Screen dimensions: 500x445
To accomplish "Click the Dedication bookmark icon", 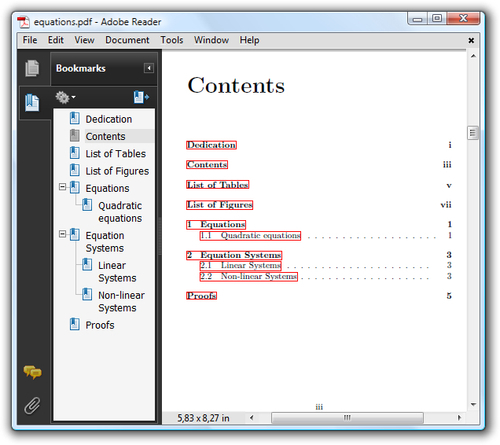I will click(x=75, y=118).
